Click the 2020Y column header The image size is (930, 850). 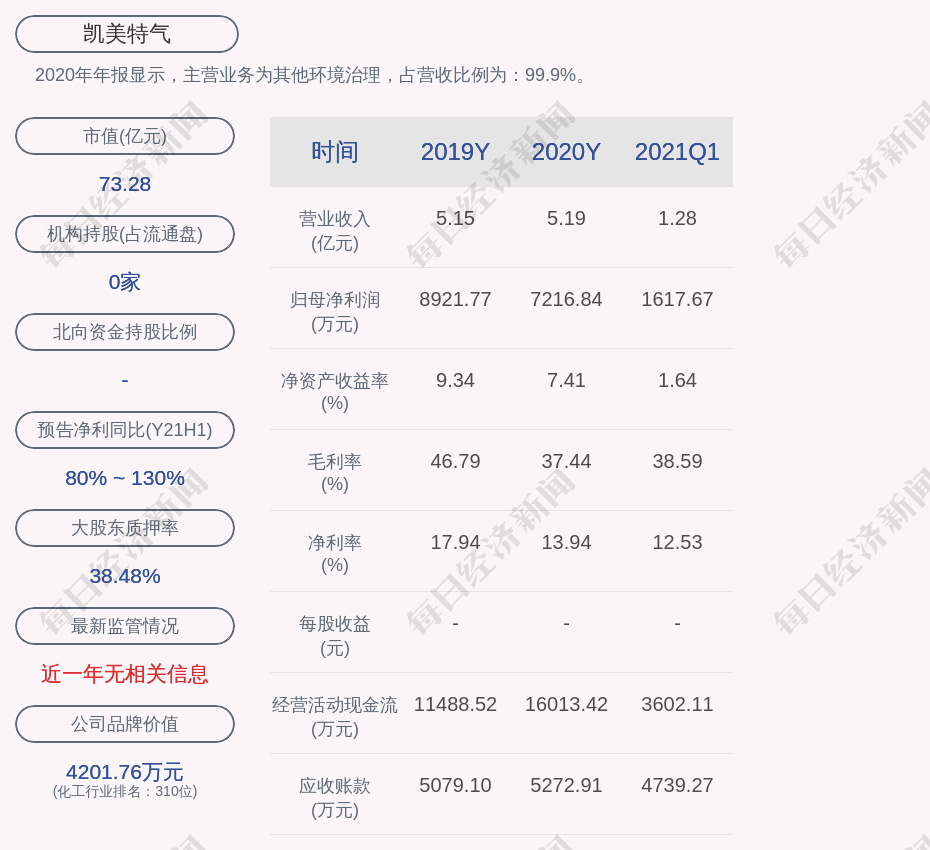[566, 152]
